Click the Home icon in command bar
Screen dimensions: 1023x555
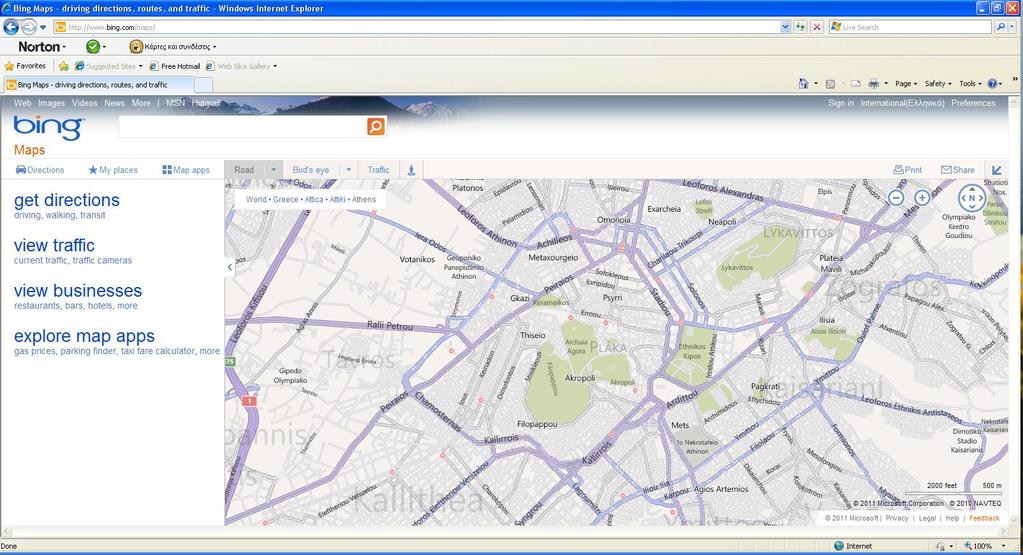pyautogui.click(x=803, y=83)
